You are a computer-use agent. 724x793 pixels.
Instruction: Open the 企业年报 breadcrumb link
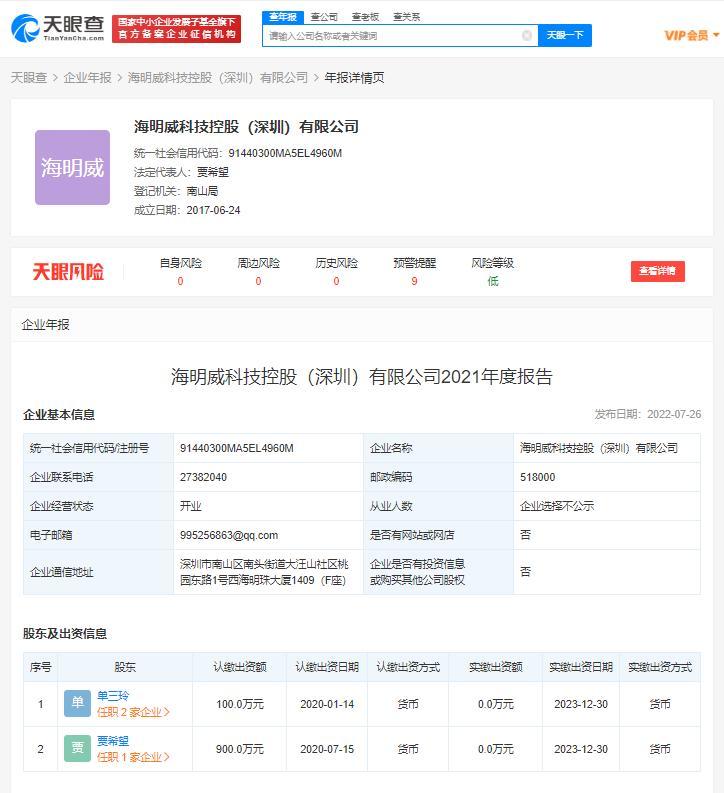point(87,78)
